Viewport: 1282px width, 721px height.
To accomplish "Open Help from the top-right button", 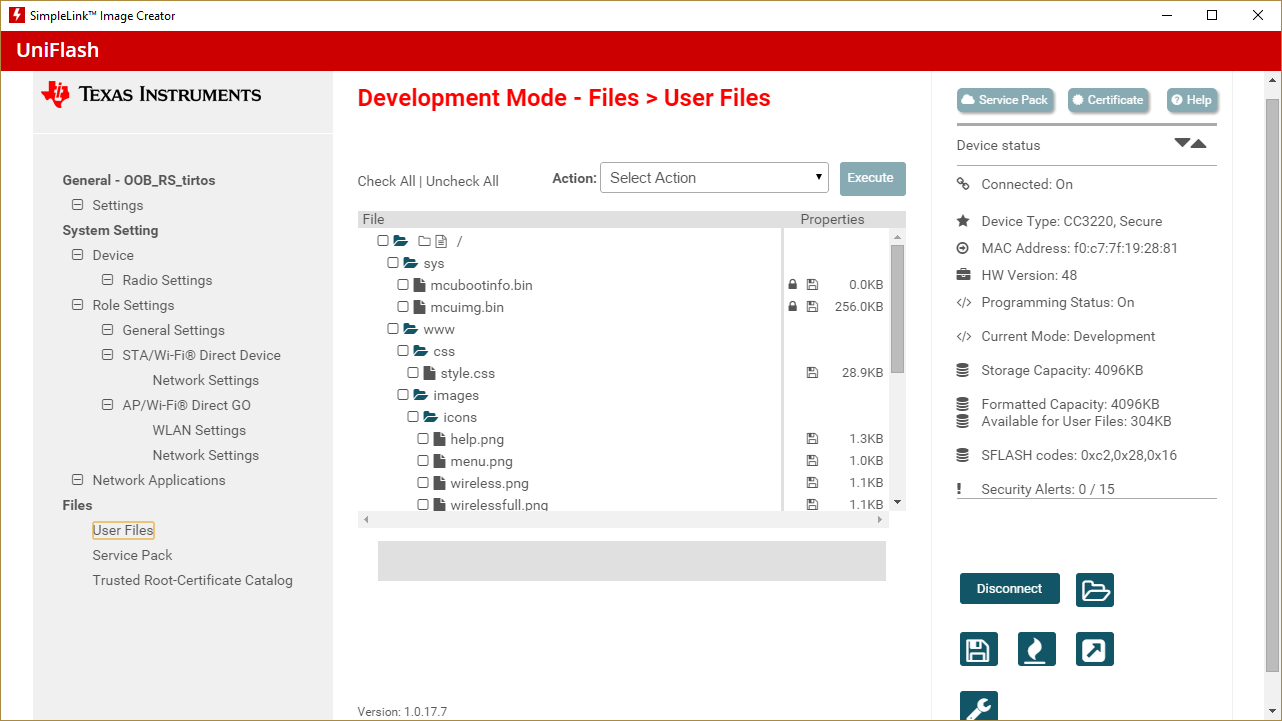I will click(x=1191, y=100).
